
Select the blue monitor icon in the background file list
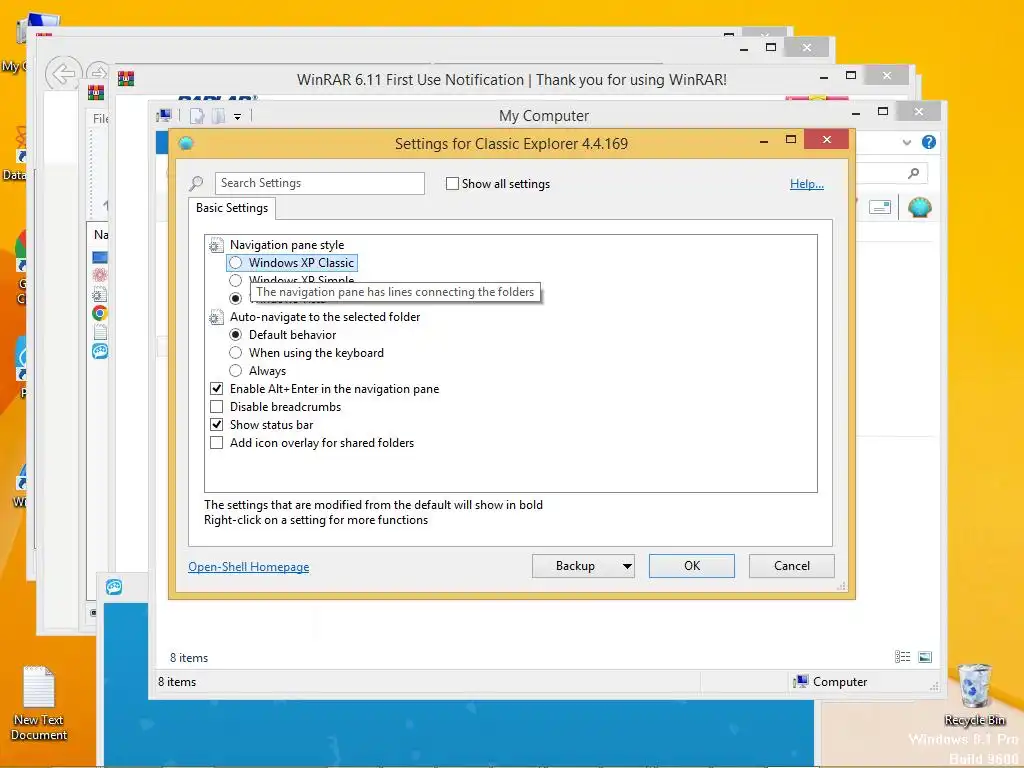click(100, 257)
